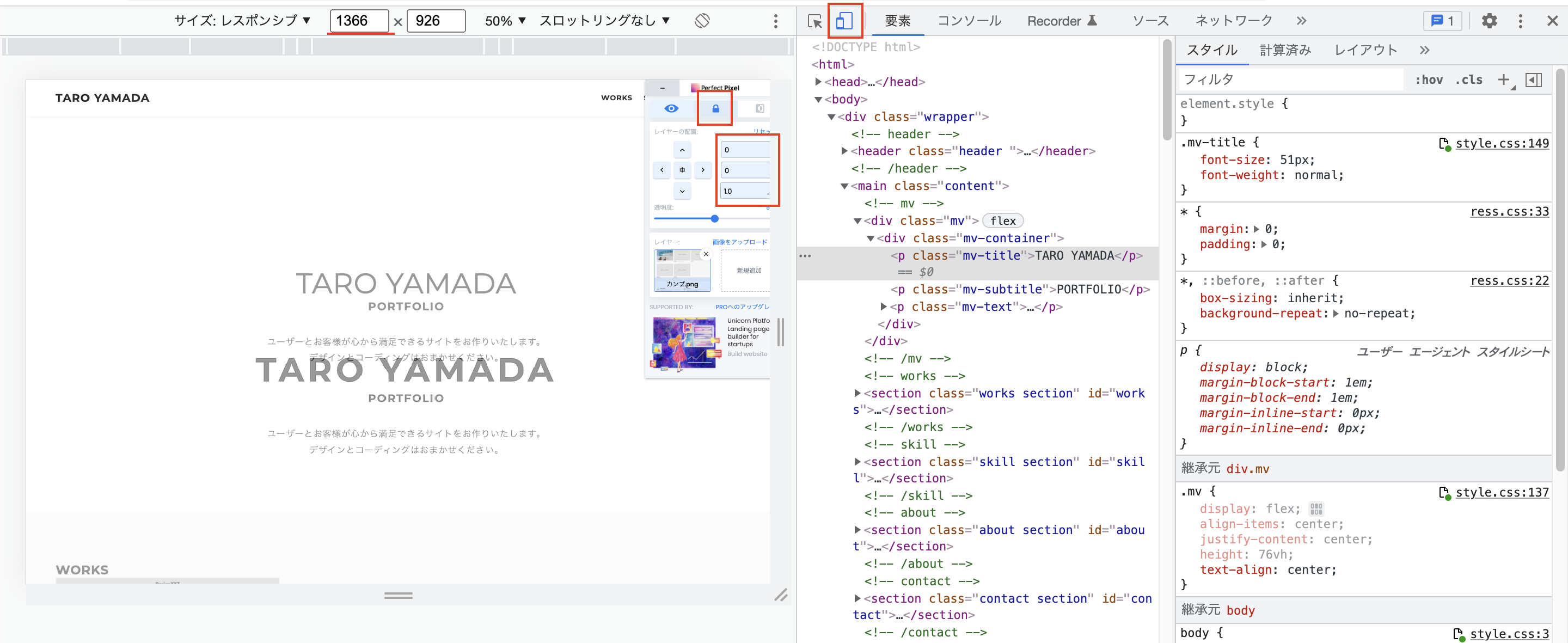The height and width of the screenshot is (643, 1568).
Task: Open style.css:149 source link
Action: click(1501, 143)
